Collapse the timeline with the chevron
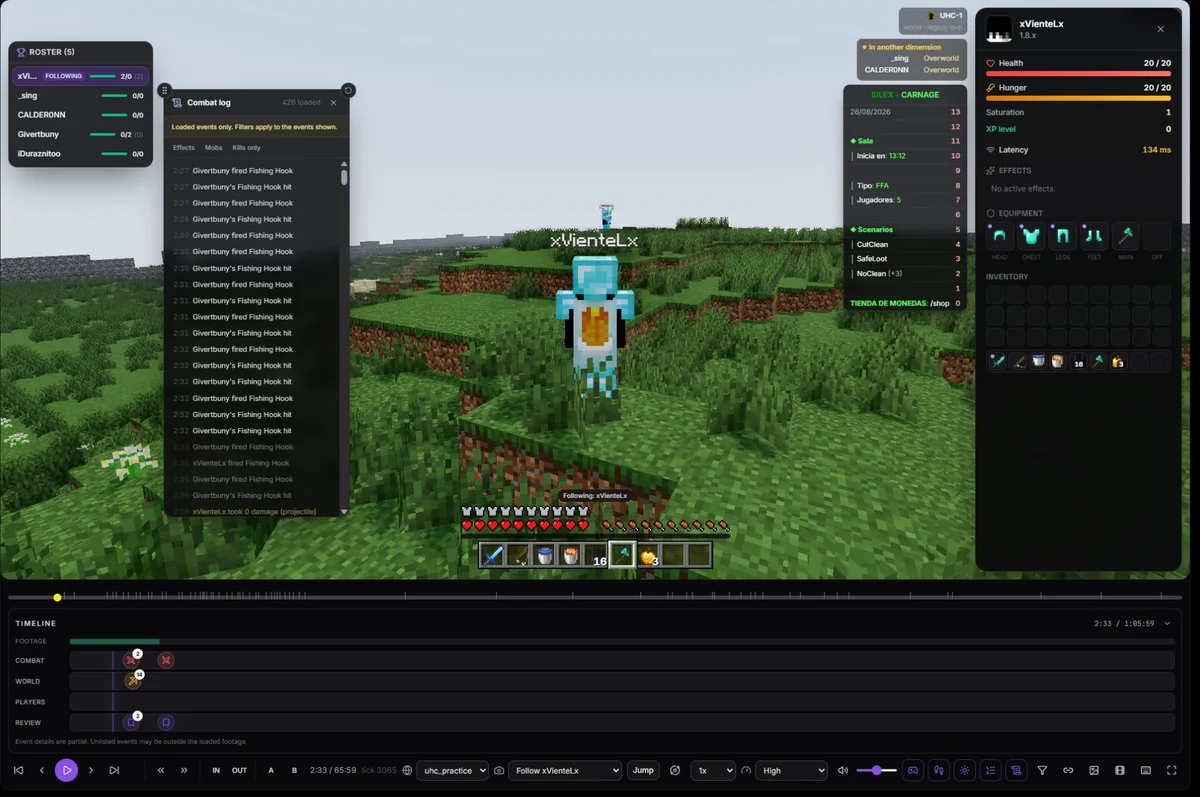The height and width of the screenshot is (797, 1200). pyautogui.click(x=1167, y=623)
